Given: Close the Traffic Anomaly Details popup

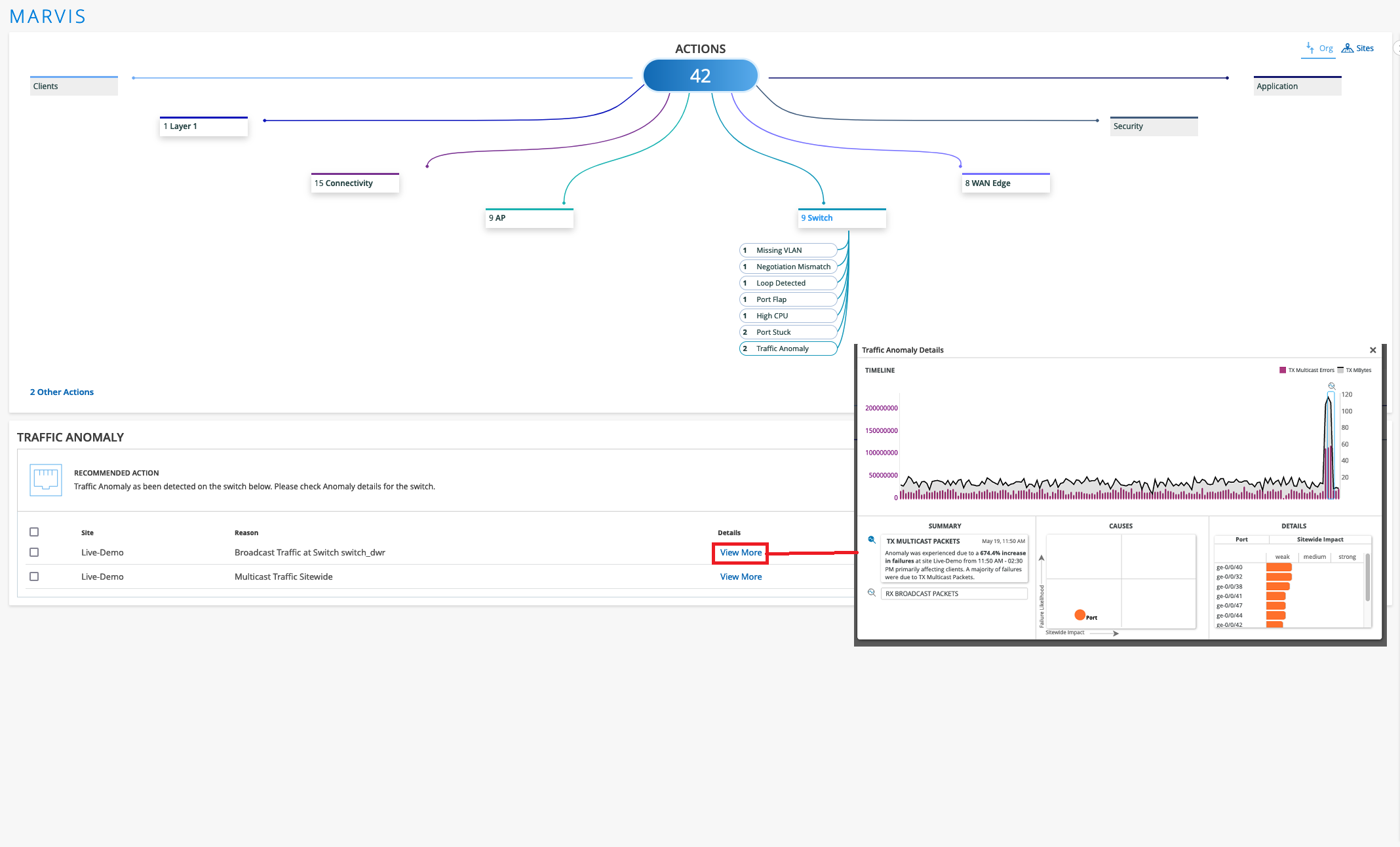Looking at the screenshot, I should click(1372, 350).
